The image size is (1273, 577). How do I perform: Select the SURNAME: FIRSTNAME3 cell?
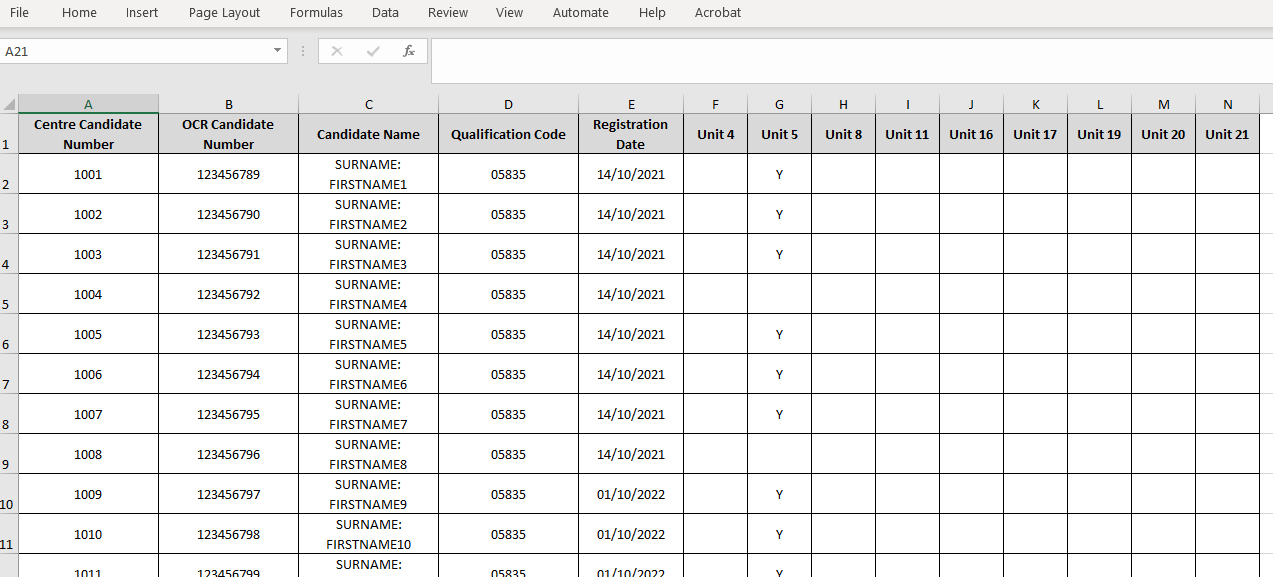pyautogui.click(x=368, y=254)
